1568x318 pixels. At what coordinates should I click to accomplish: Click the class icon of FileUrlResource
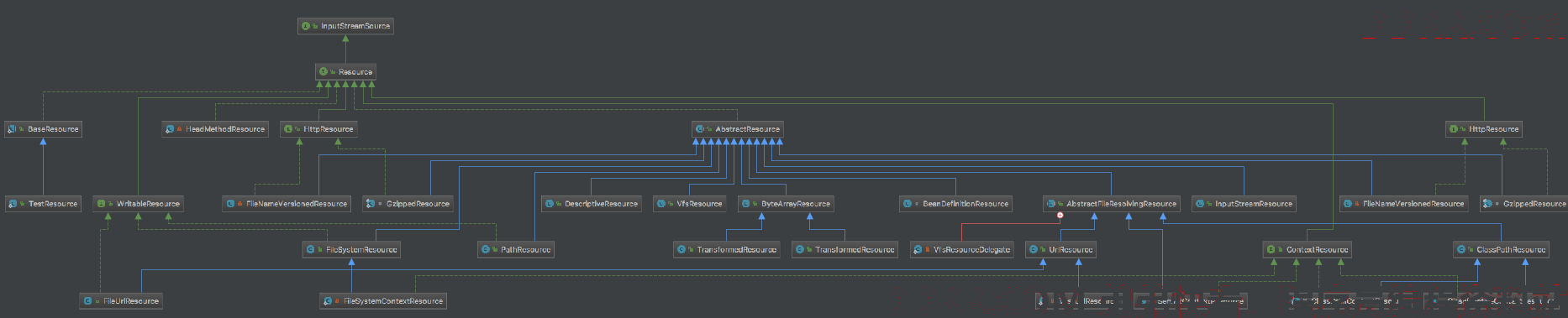[x=88, y=301]
